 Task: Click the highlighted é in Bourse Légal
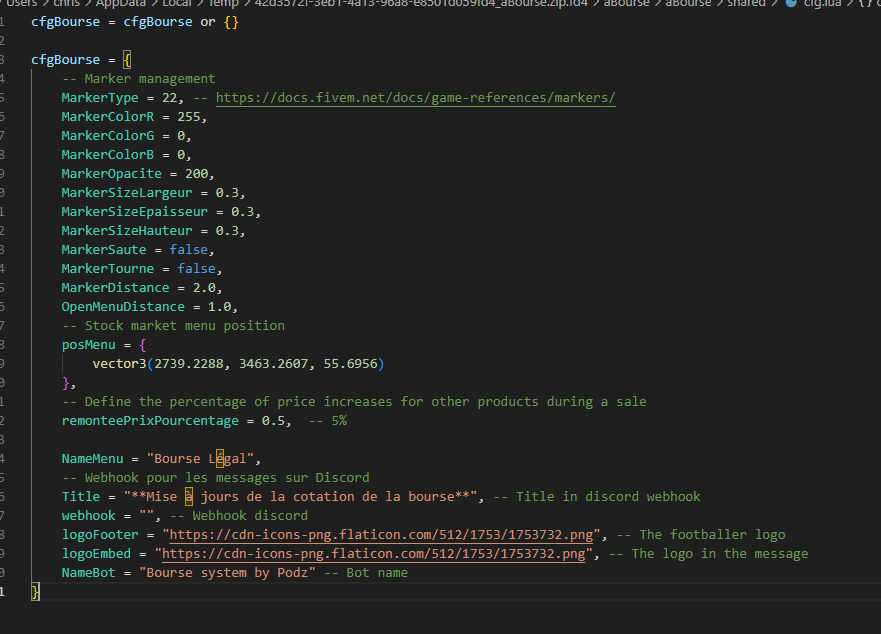pyautogui.click(x=213, y=459)
